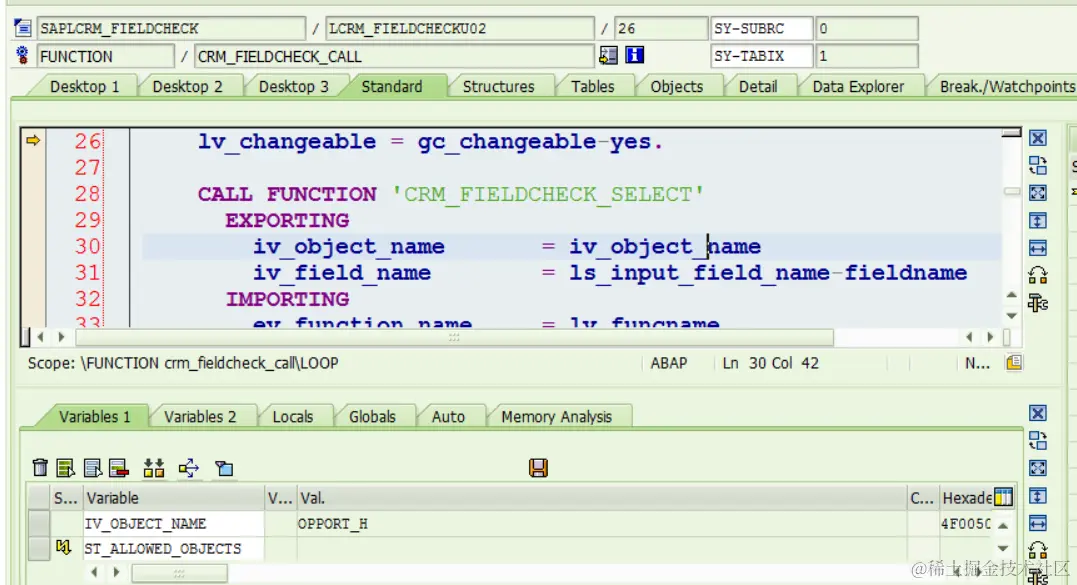Click the SY-TABIX value field showing 1

point(866,56)
